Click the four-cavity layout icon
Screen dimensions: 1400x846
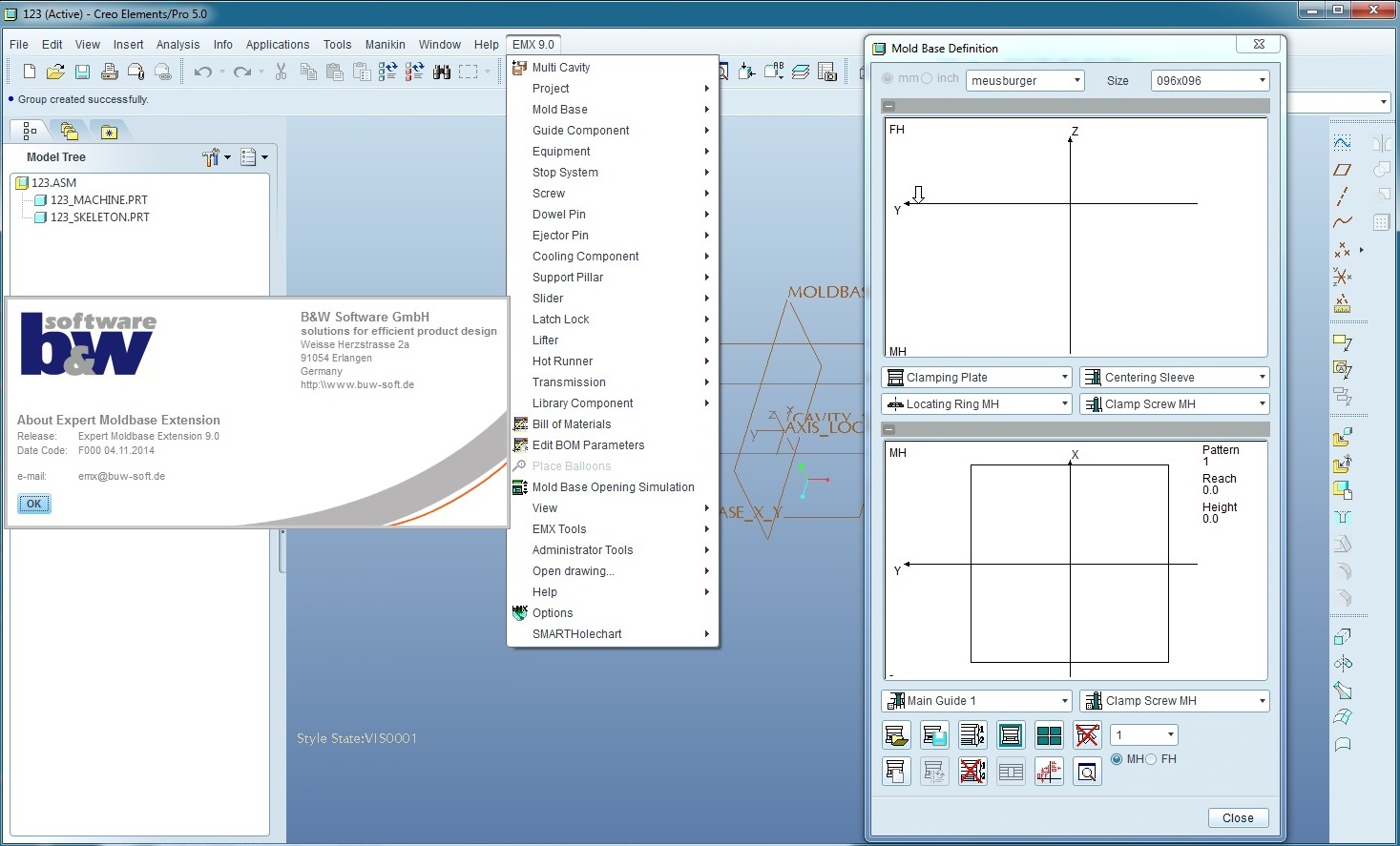(1049, 735)
